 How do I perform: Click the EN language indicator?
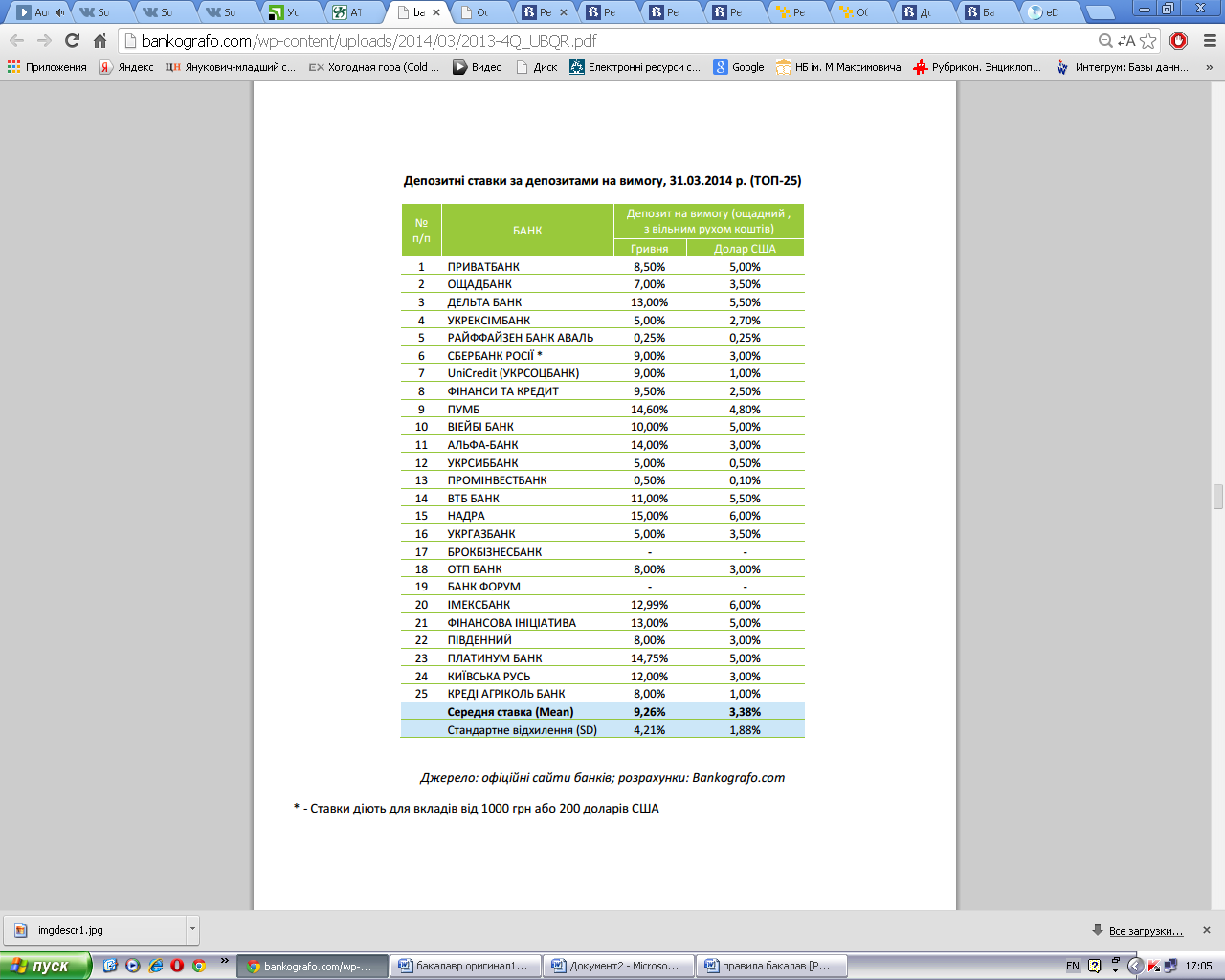(x=1073, y=966)
